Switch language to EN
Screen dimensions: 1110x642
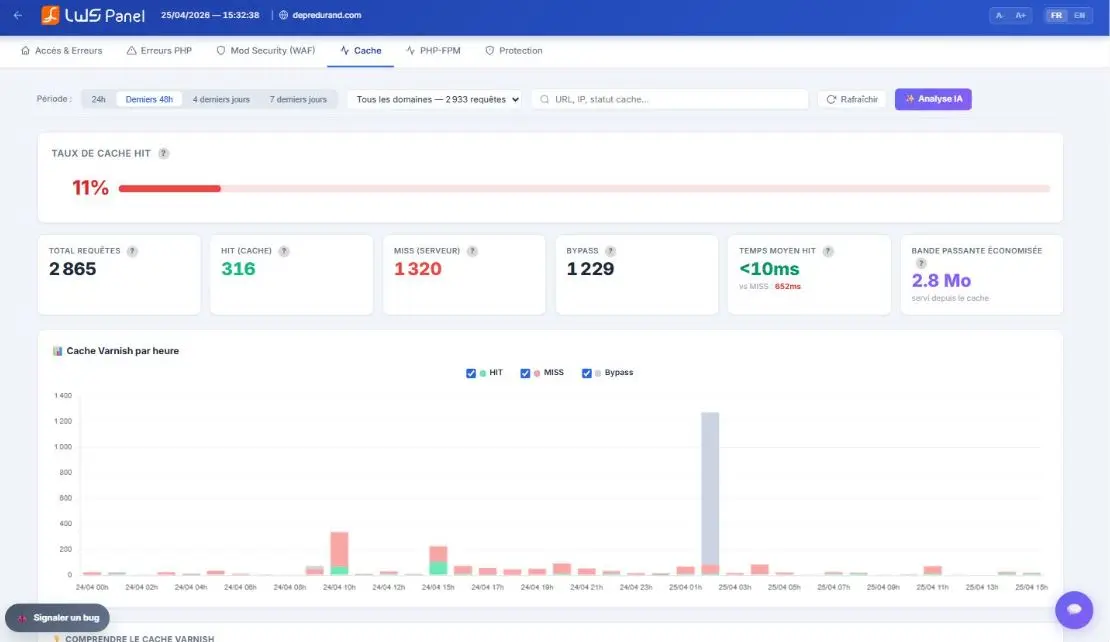[x=1079, y=15]
